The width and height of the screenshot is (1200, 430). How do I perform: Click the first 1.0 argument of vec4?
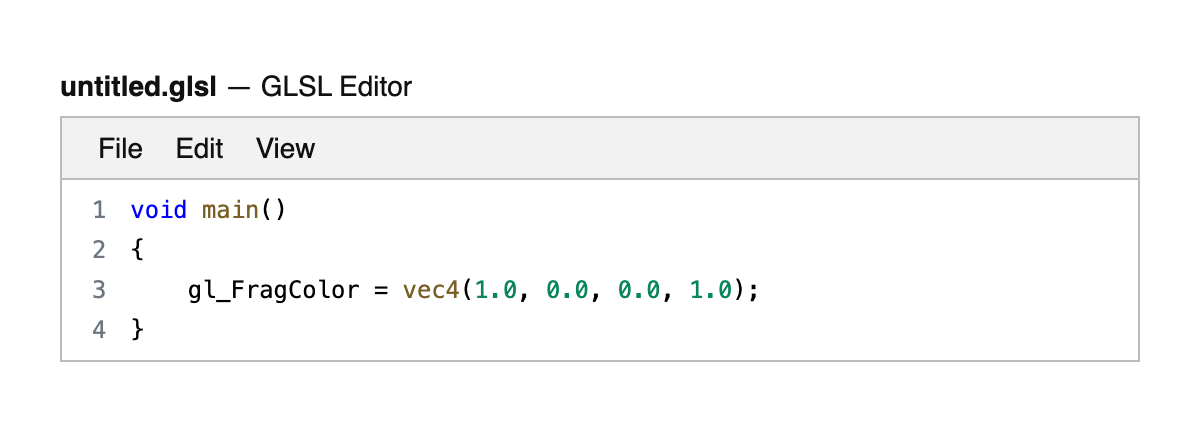[497, 290]
